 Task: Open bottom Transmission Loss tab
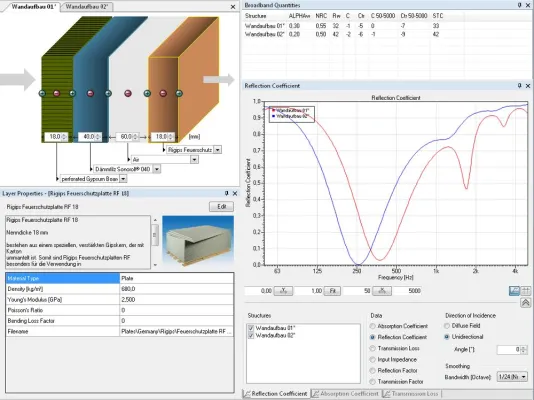tap(411, 394)
